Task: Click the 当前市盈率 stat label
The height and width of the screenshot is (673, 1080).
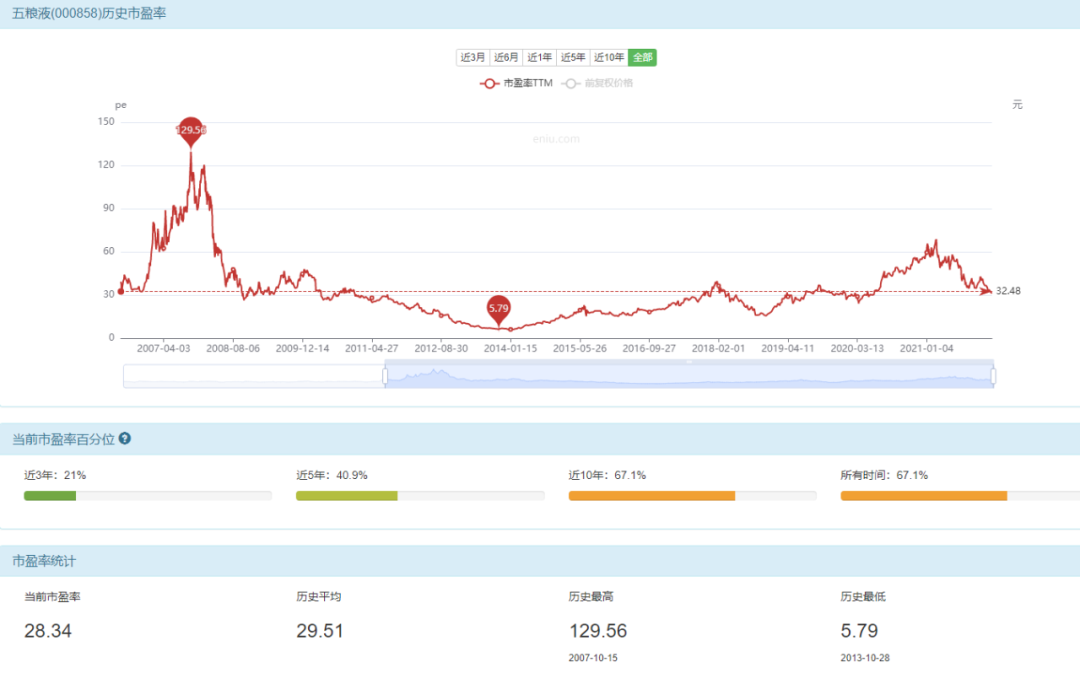Action: click(x=52, y=597)
